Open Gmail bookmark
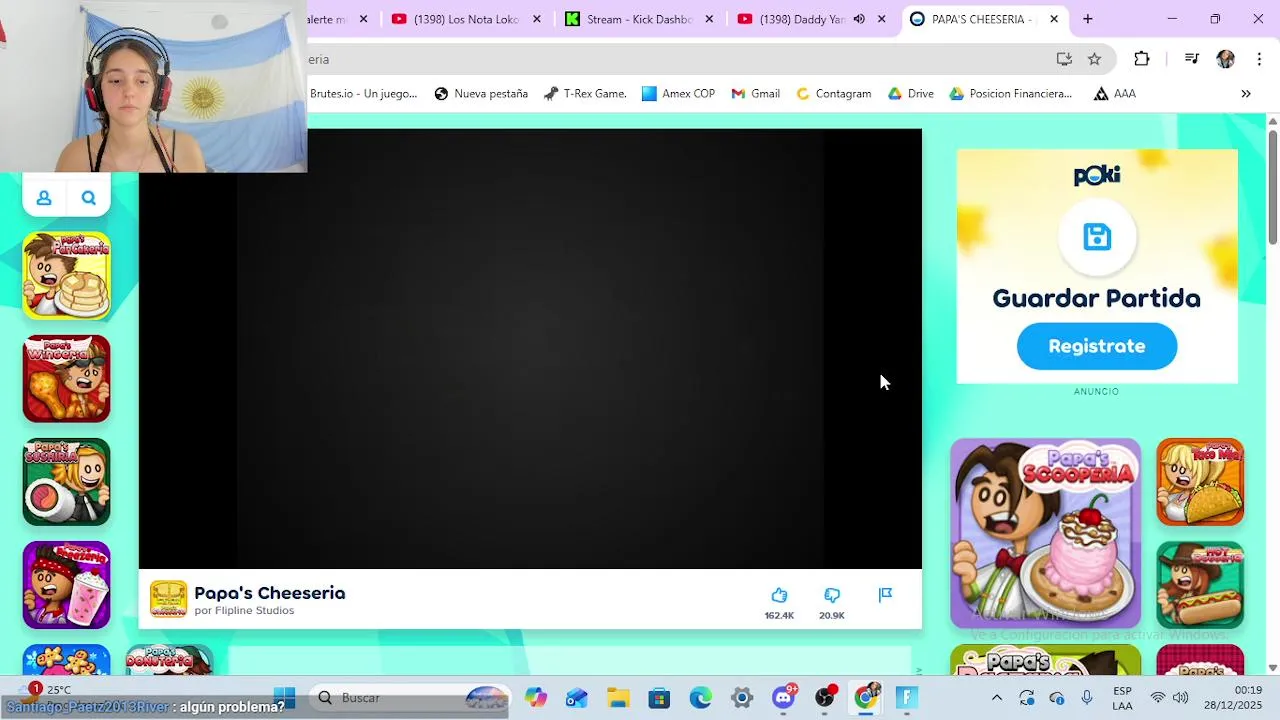The width and height of the screenshot is (1280, 720). point(755,94)
